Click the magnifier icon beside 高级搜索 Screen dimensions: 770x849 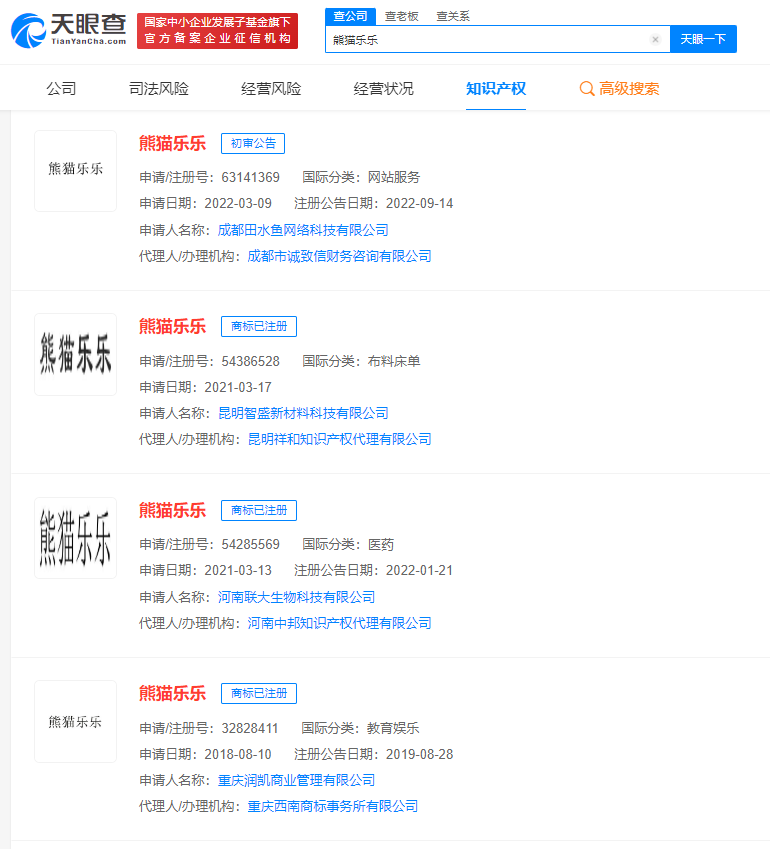(586, 88)
